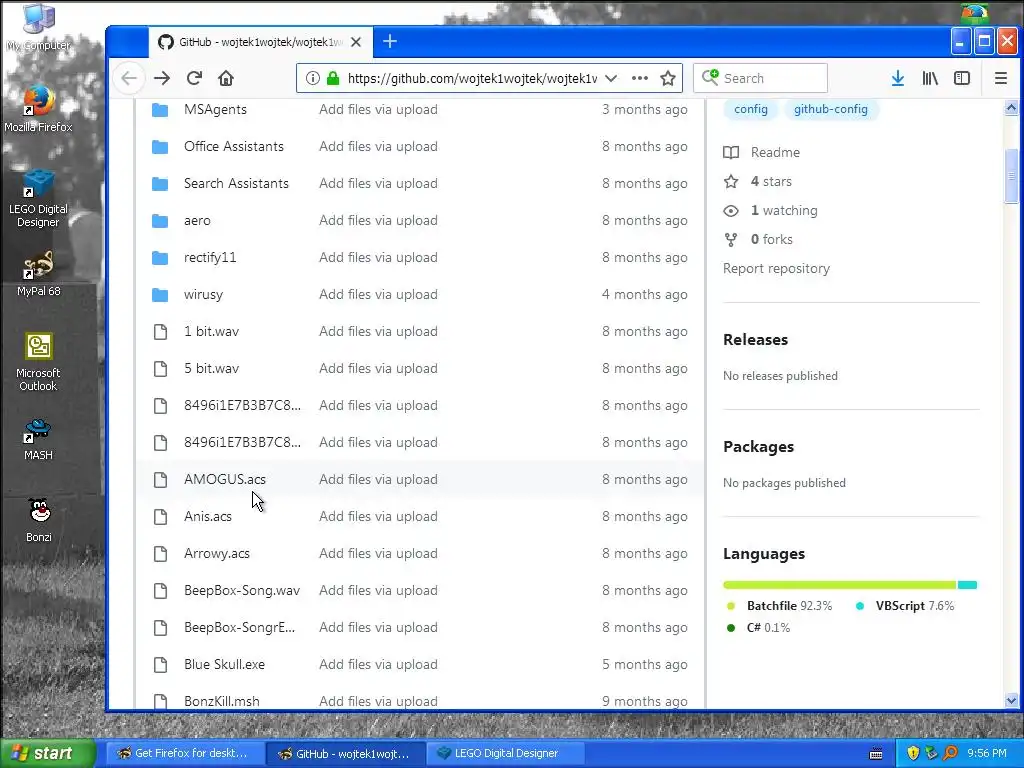The image size is (1024, 768).
Task: Open the aero folder
Action: tap(197, 221)
